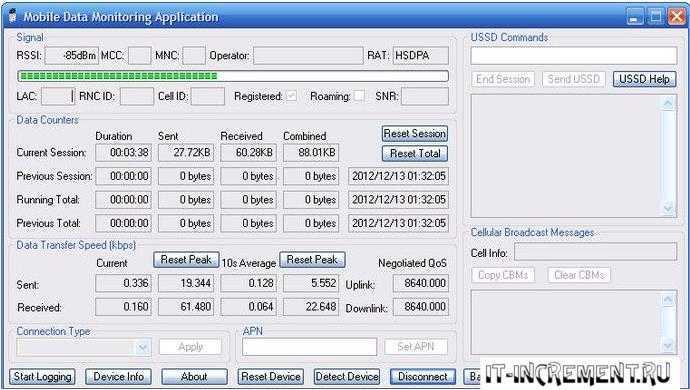The width and height of the screenshot is (690, 390).
Task: Click Reset Peak next to Current column
Action: (186, 260)
